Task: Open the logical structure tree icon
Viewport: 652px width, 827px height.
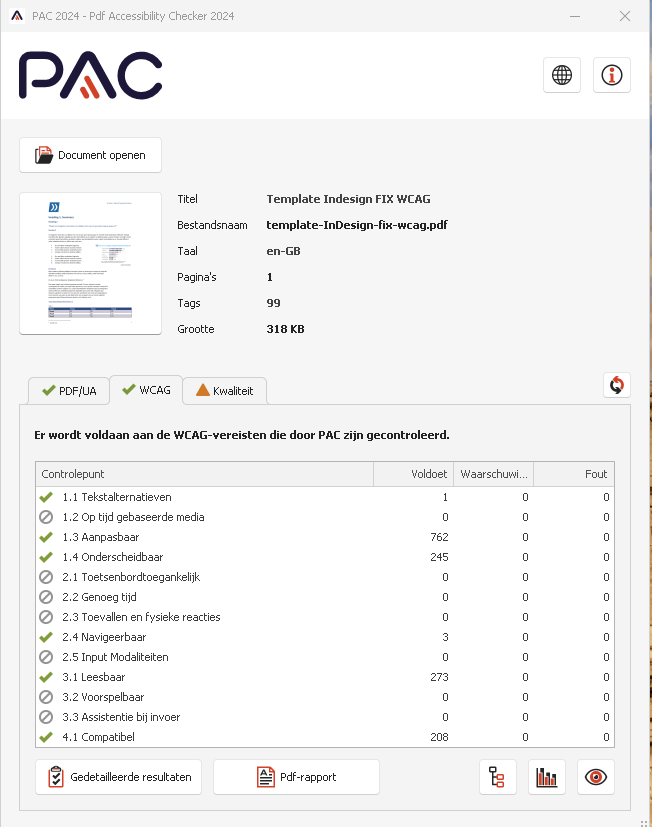Action: 498,777
